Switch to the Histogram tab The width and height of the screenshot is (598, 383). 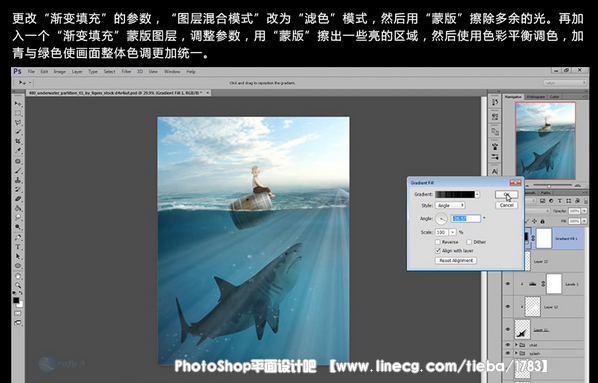pyautogui.click(x=535, y=97)
